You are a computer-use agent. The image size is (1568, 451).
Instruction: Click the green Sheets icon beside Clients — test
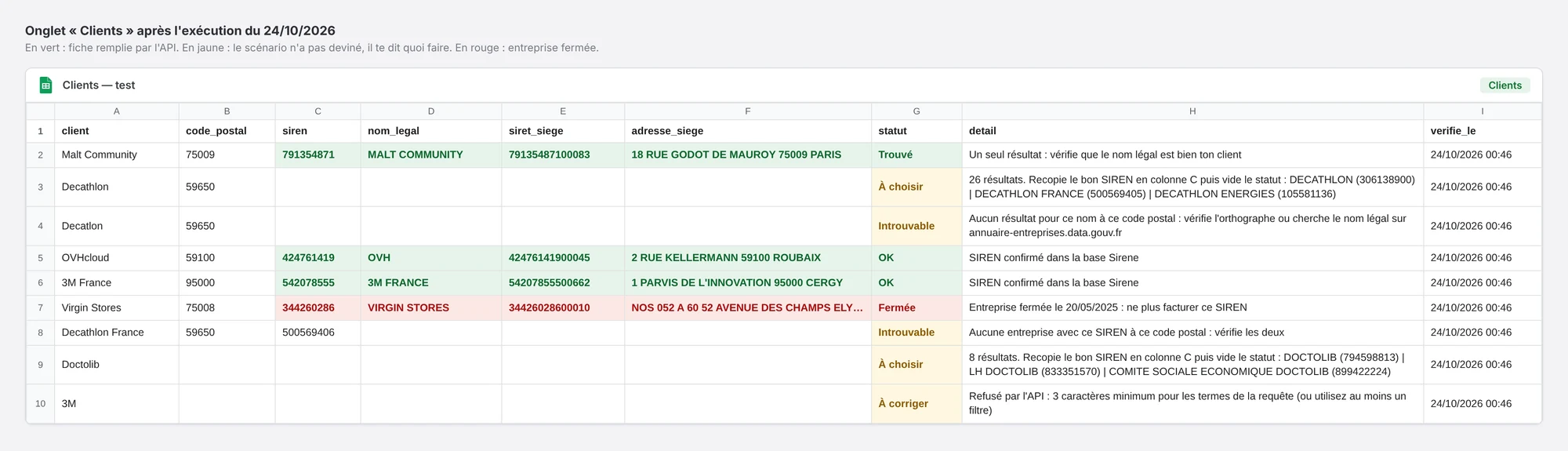(45, 85)
